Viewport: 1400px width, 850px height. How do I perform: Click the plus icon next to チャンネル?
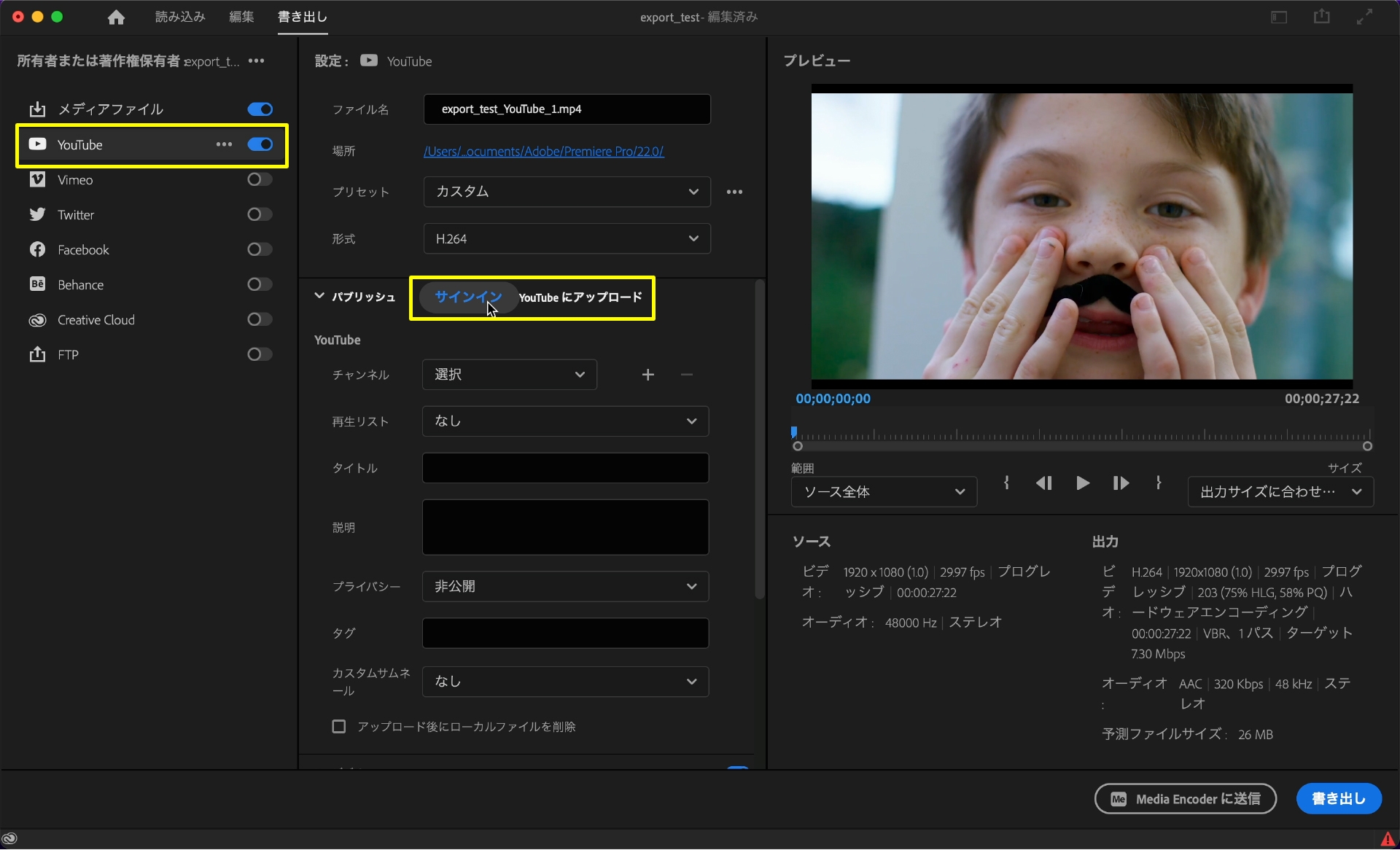[647, 375]
